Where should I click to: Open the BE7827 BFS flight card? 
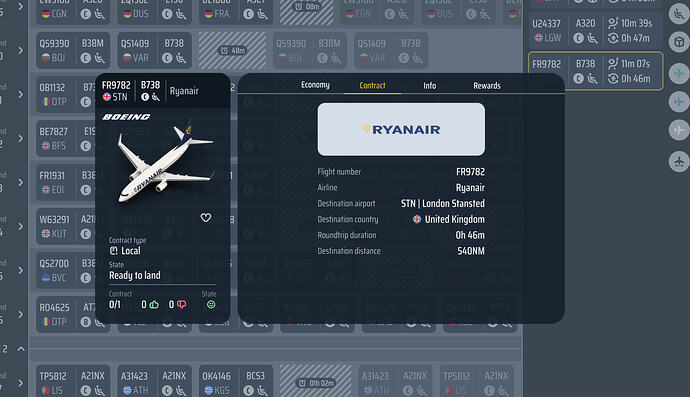[66, 139]
